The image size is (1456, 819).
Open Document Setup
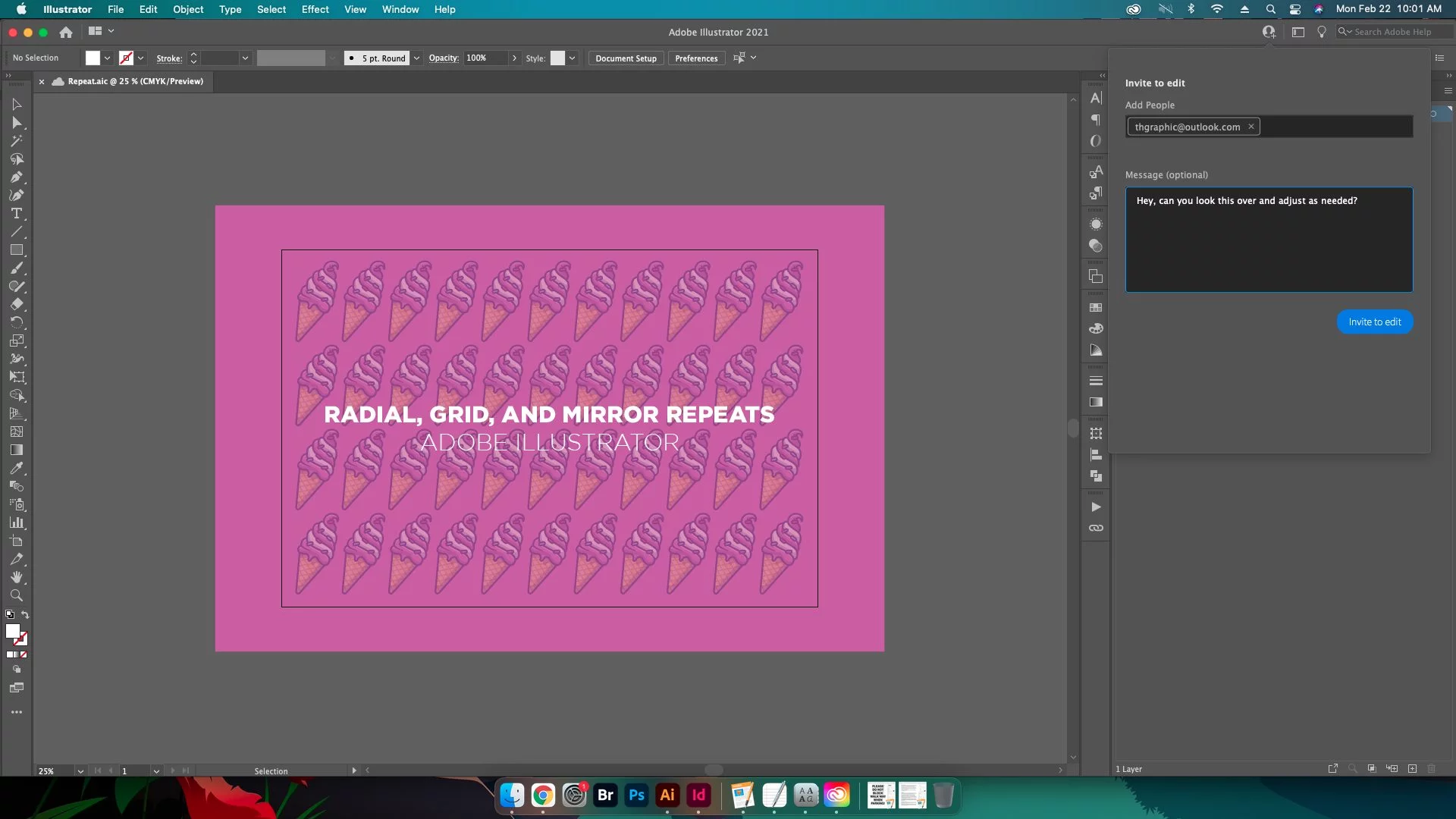tap(625, 58)
